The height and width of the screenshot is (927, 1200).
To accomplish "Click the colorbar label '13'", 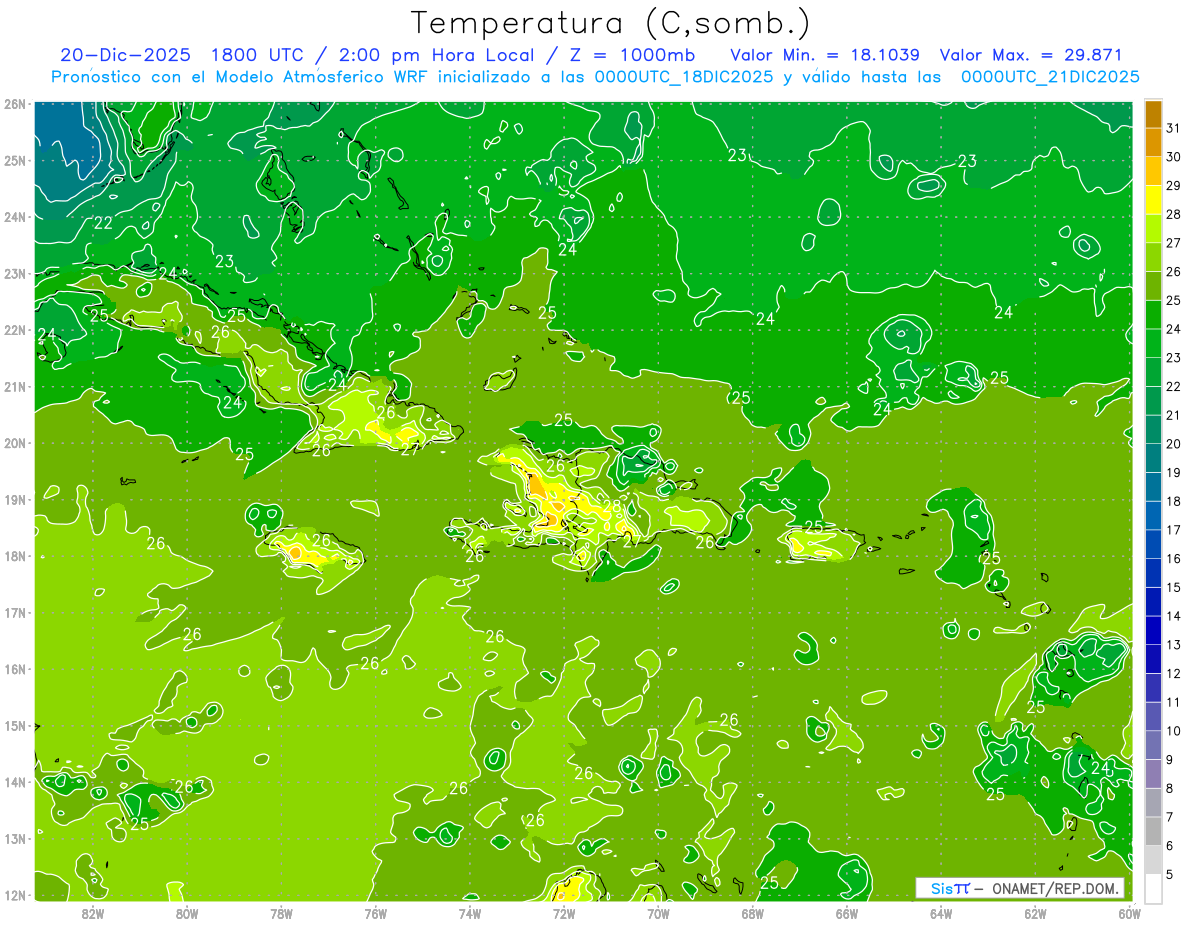I will click(1174, 645).
